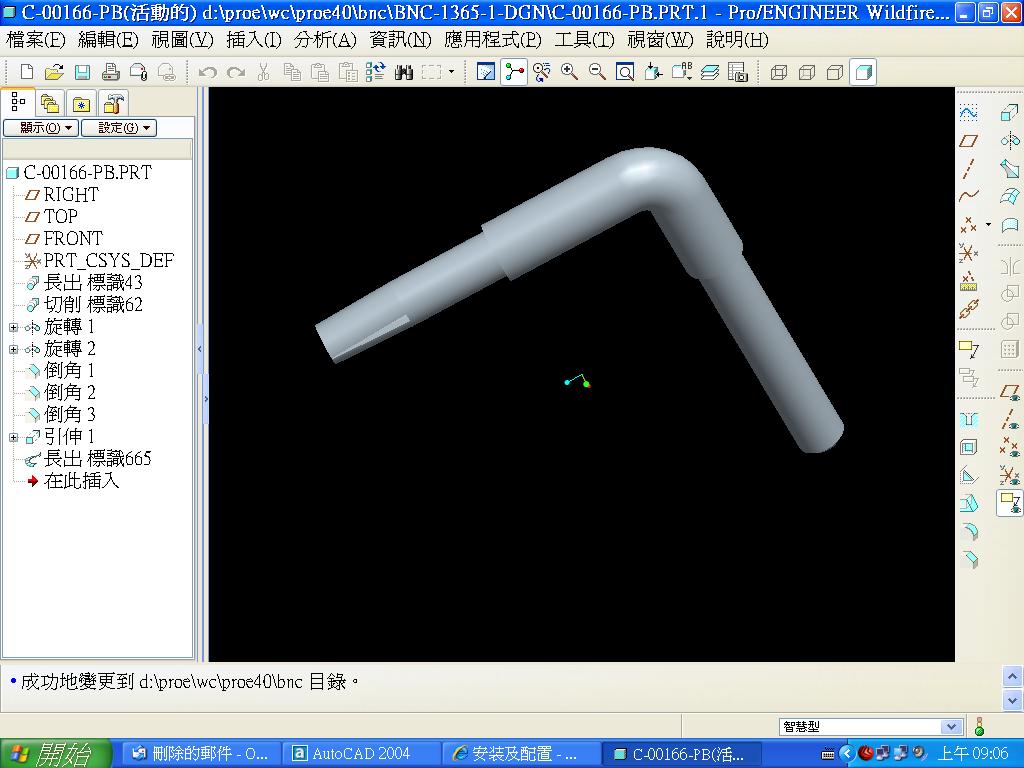Open the 智慧型 selection filter combo box

(871, 726)
